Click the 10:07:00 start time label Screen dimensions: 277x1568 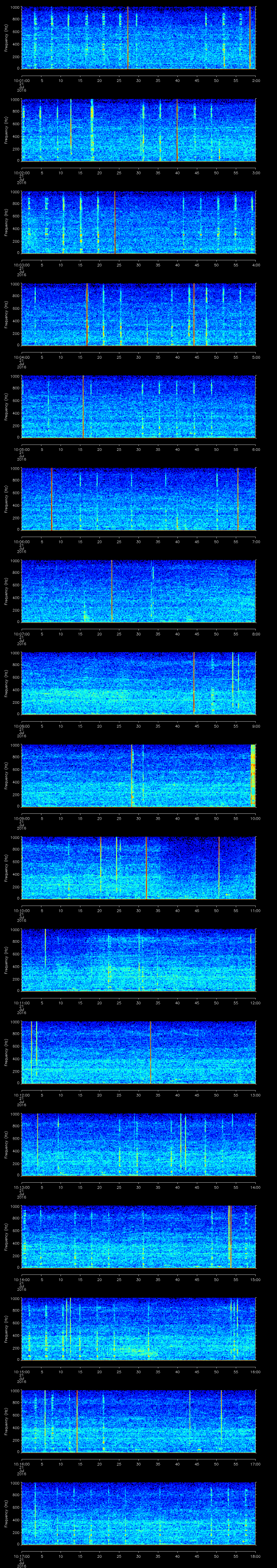(22, 634)
